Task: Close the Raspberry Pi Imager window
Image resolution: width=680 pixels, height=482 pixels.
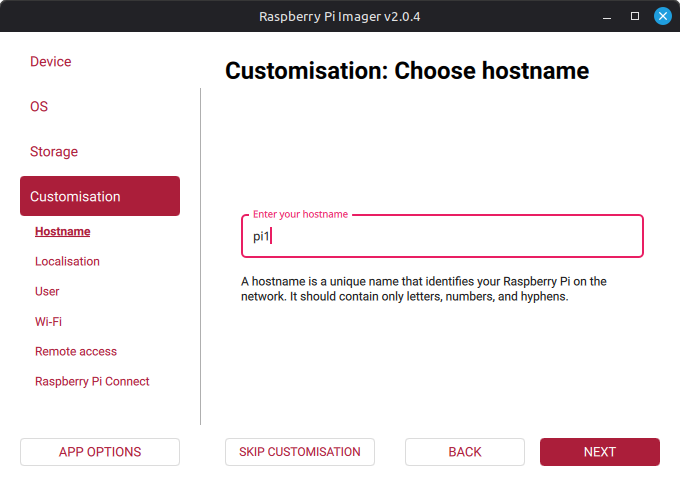Action: (662, 16)
